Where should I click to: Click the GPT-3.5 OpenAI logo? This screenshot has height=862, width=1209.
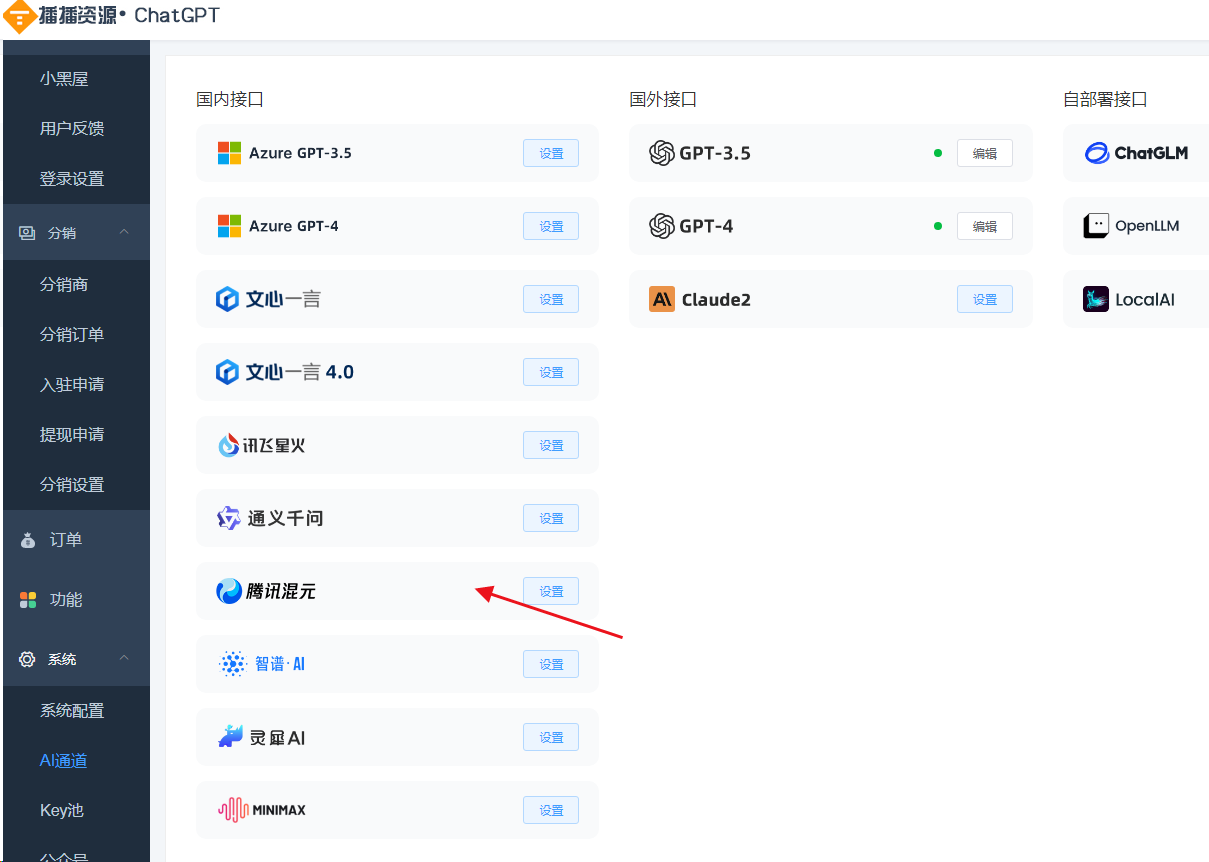[x=661, y=153]
